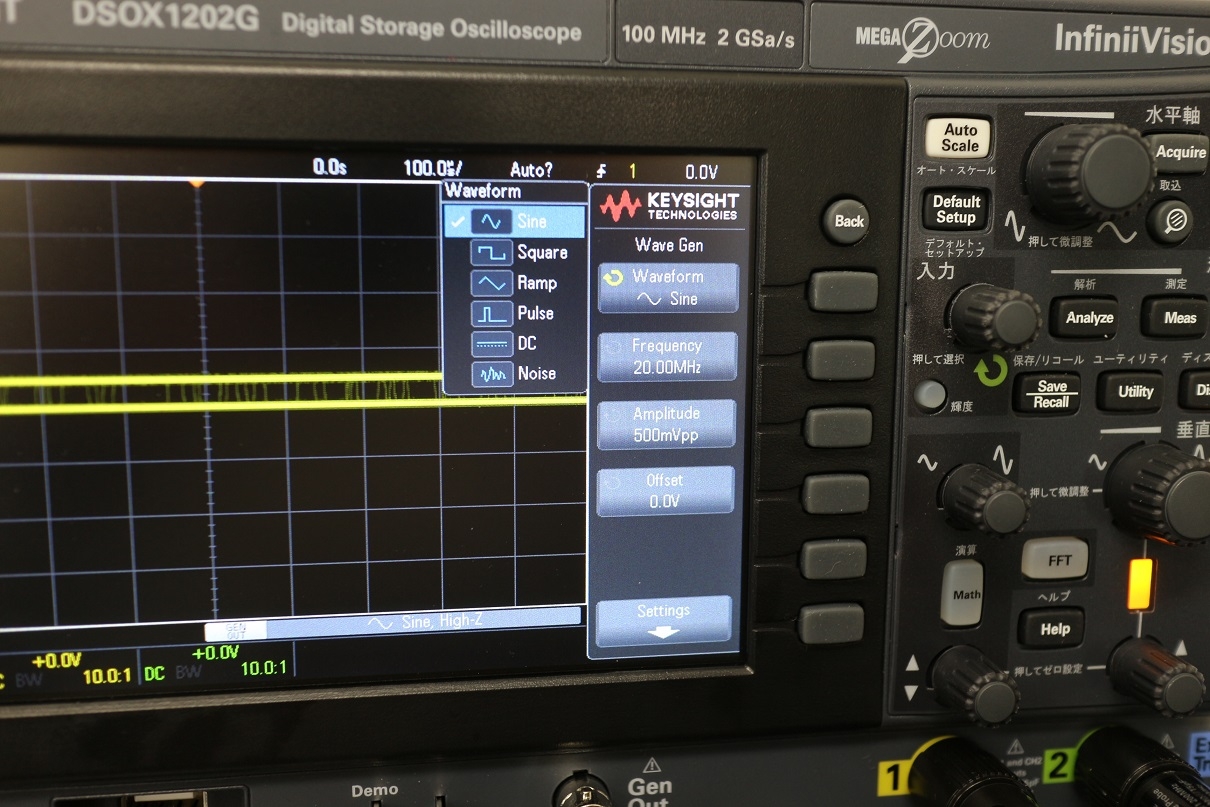The height and width of the screenshot is (807, 1210).
Task: Tap the 0.0s delay readout
Action: tap(329, 167)
